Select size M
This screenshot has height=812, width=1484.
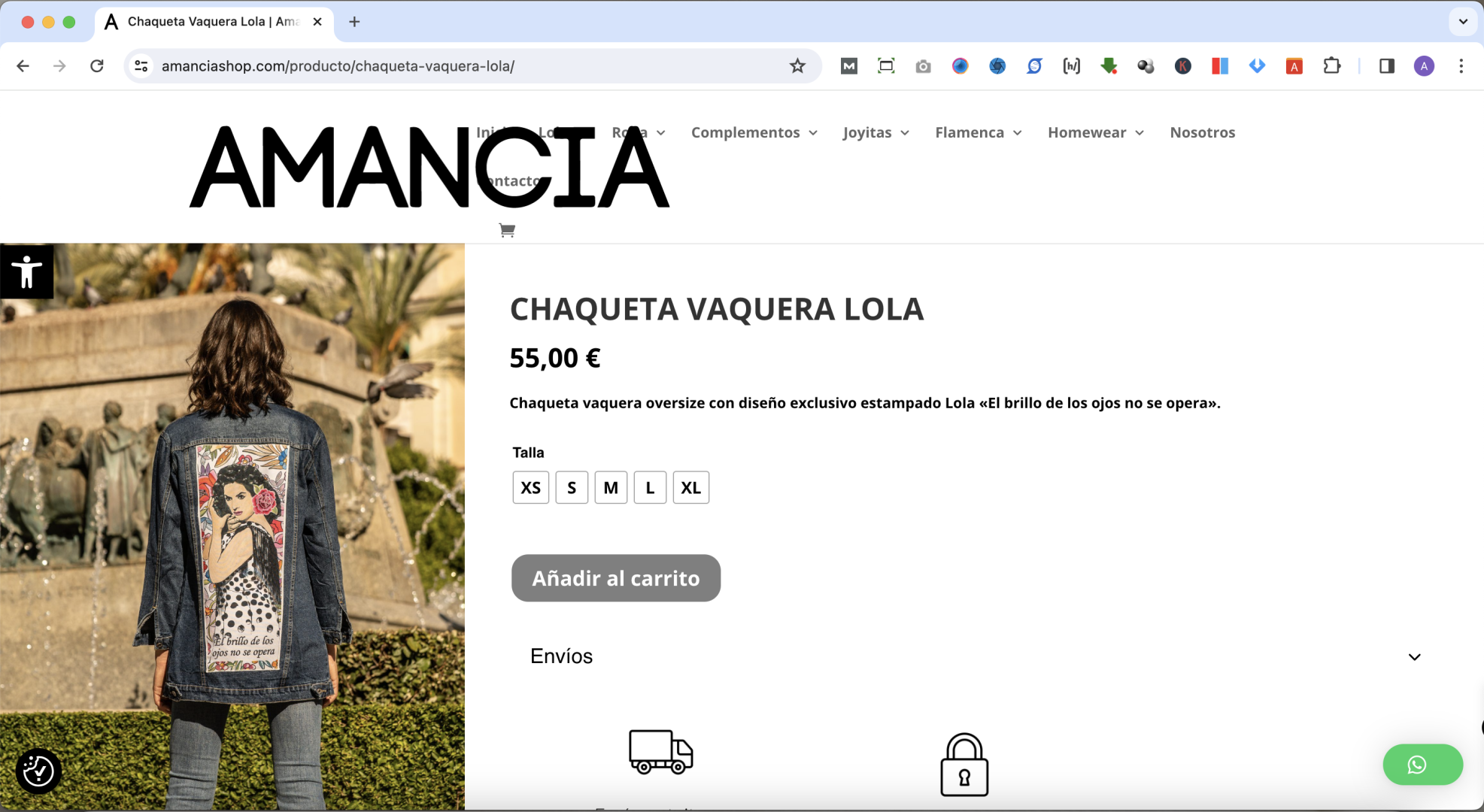[611, 487]
